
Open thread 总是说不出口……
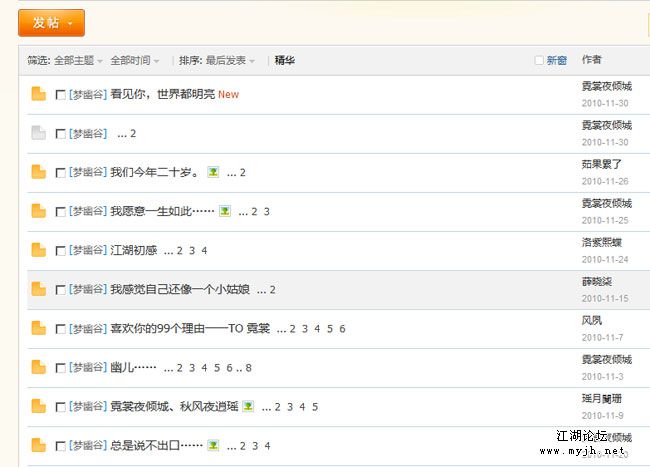coord(156,445)
